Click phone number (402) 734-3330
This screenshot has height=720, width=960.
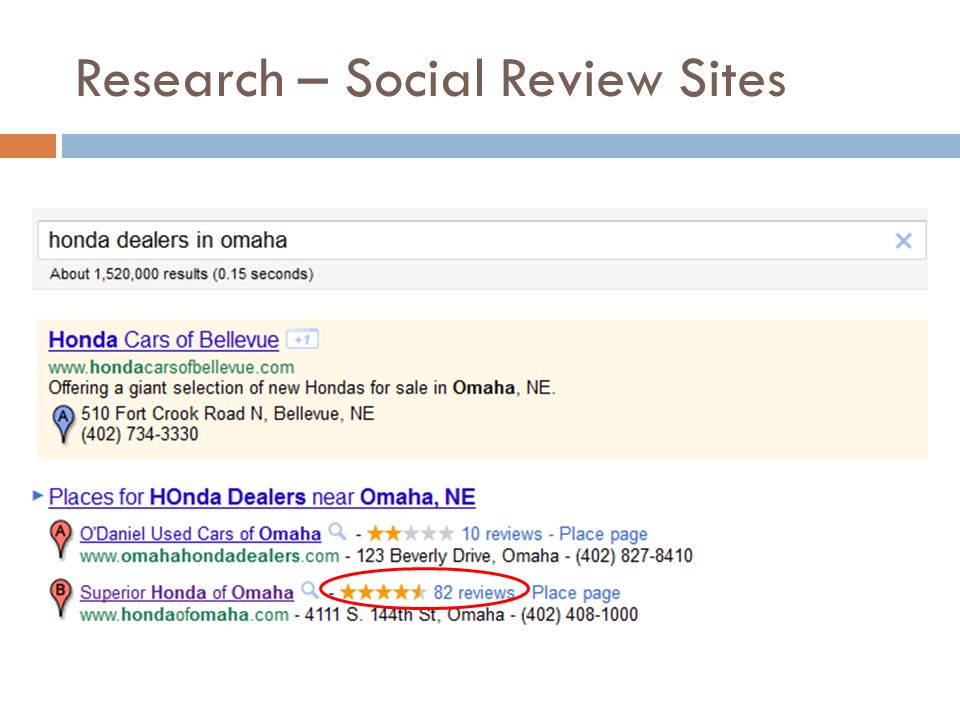pyautogui.click(x=140, y=434)
